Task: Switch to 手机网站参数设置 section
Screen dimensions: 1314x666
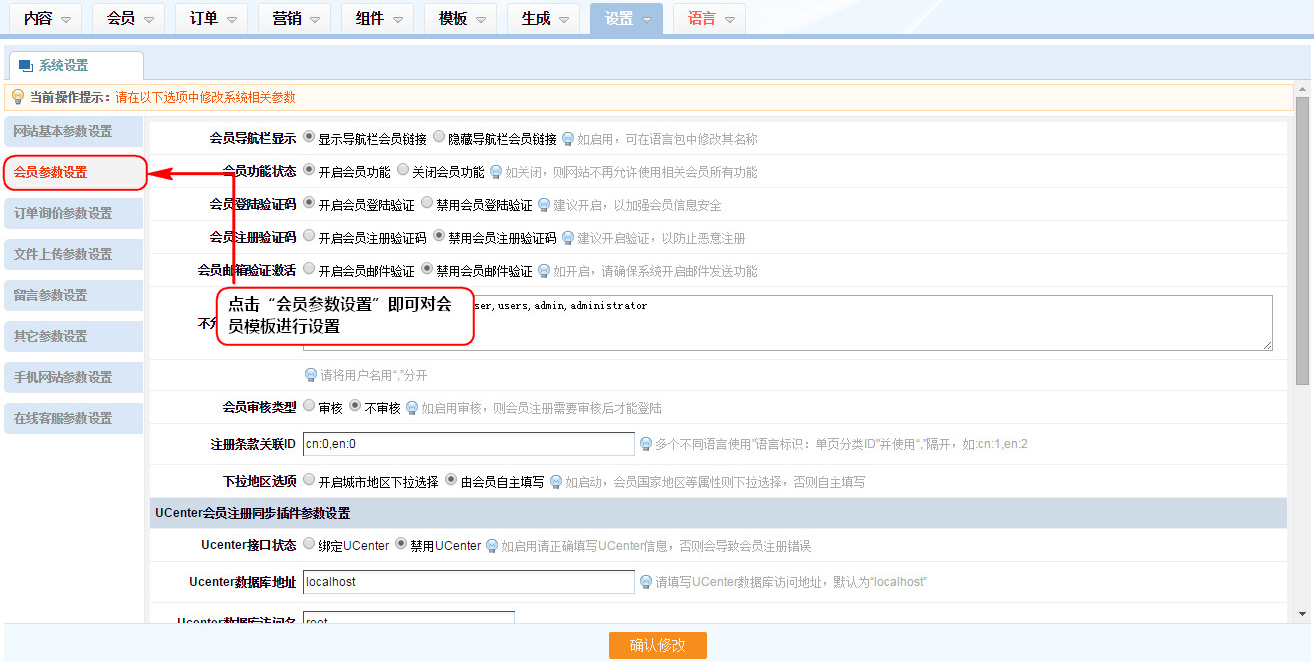Action: click(73, 377)
